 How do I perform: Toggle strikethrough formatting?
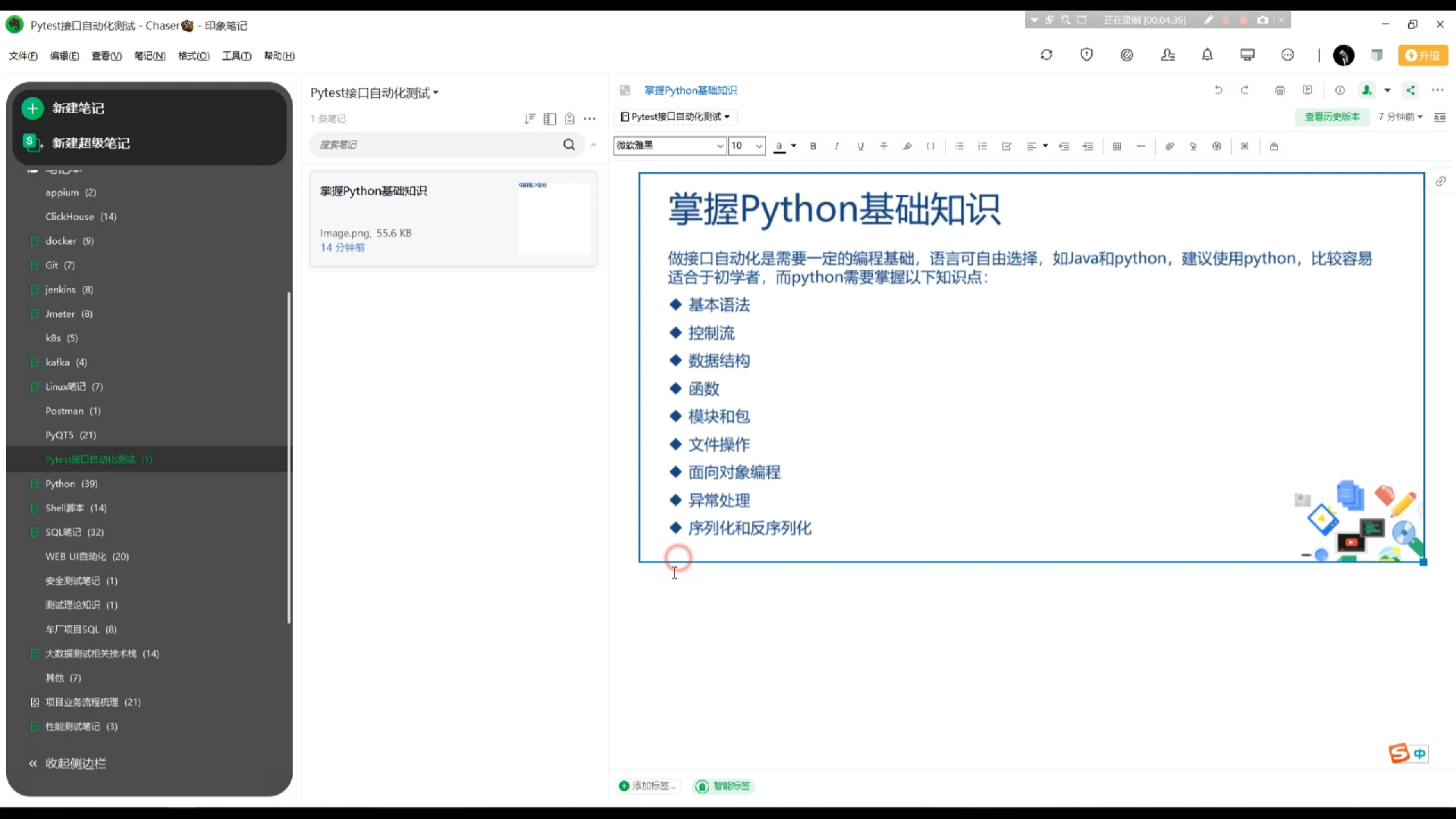pos(883,146)
